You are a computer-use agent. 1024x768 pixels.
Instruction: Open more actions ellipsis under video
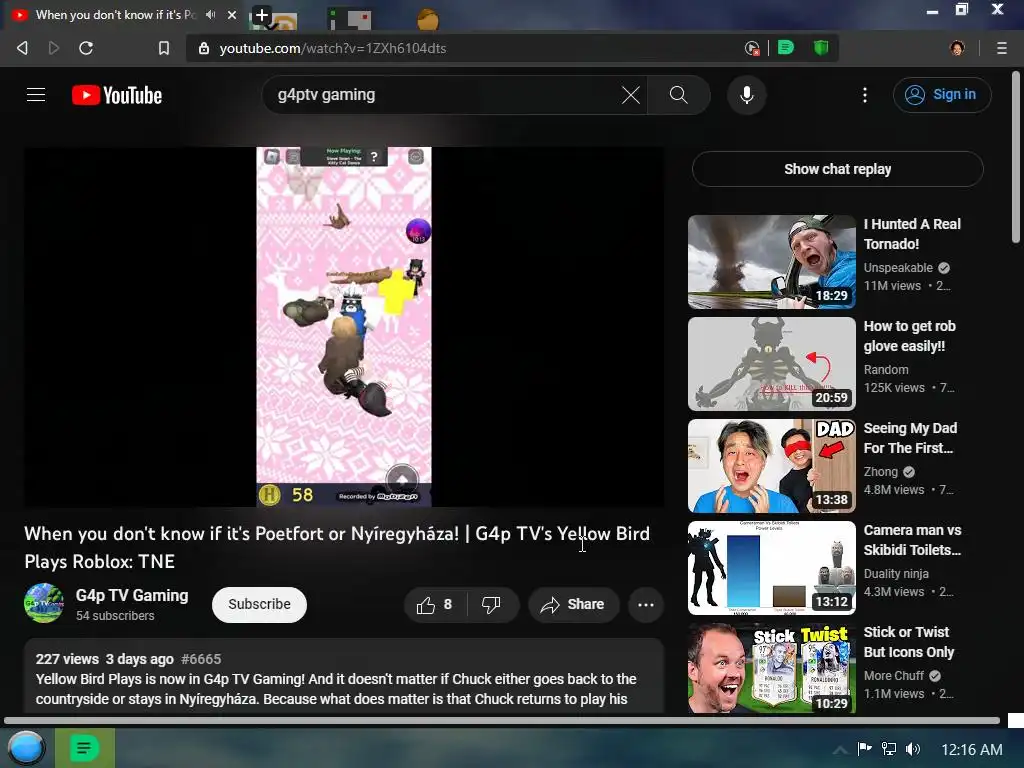pyautogui.click(x=646, y=605)
